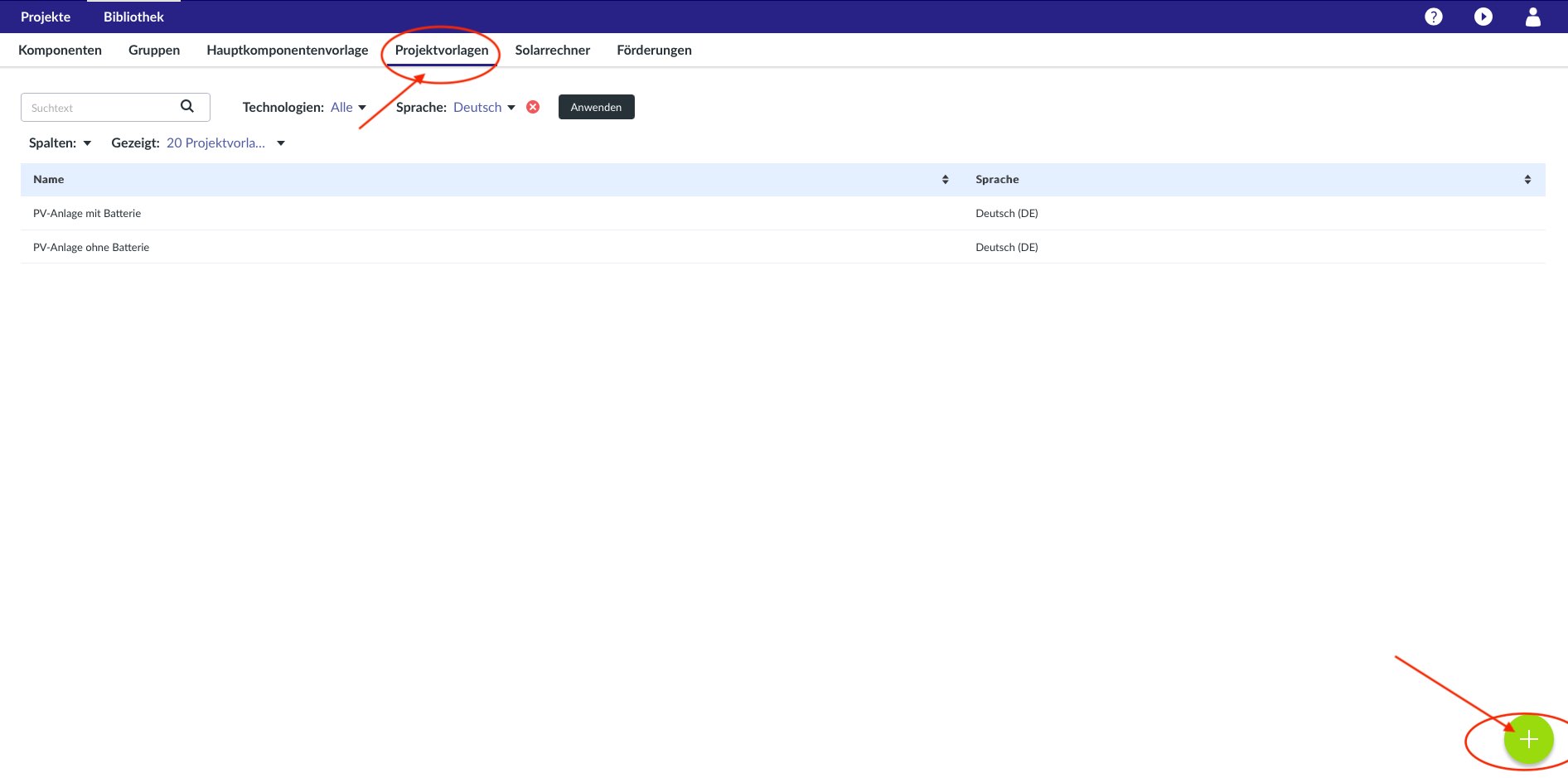Clear the Sprache filter with red X
Viewport: 1568px width, 778px height.
(x=533, y=107)
